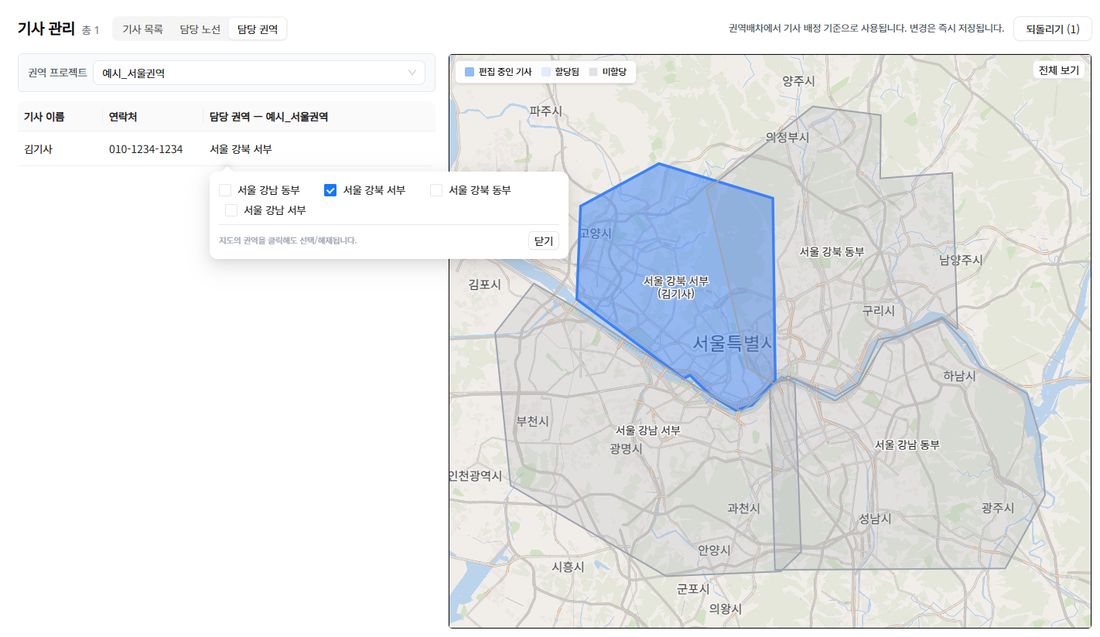Click the 고양시 label on the map
1100x637 pixels.
point(595,234)
